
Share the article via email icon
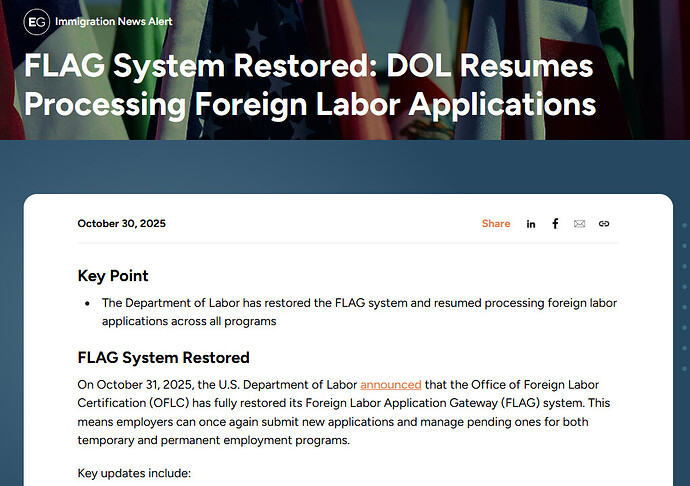(579, 224)
